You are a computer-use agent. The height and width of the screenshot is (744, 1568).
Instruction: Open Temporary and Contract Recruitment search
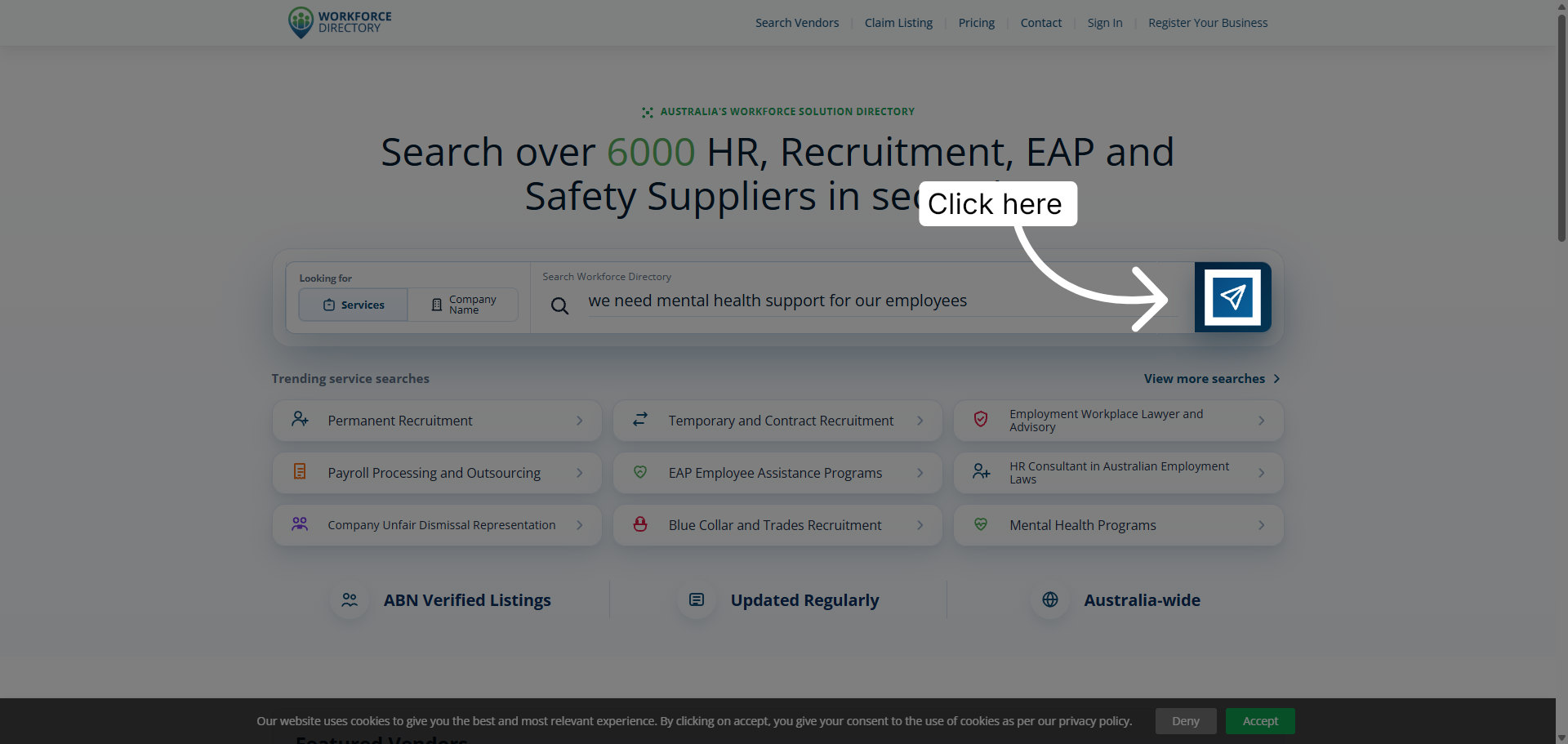777,421
